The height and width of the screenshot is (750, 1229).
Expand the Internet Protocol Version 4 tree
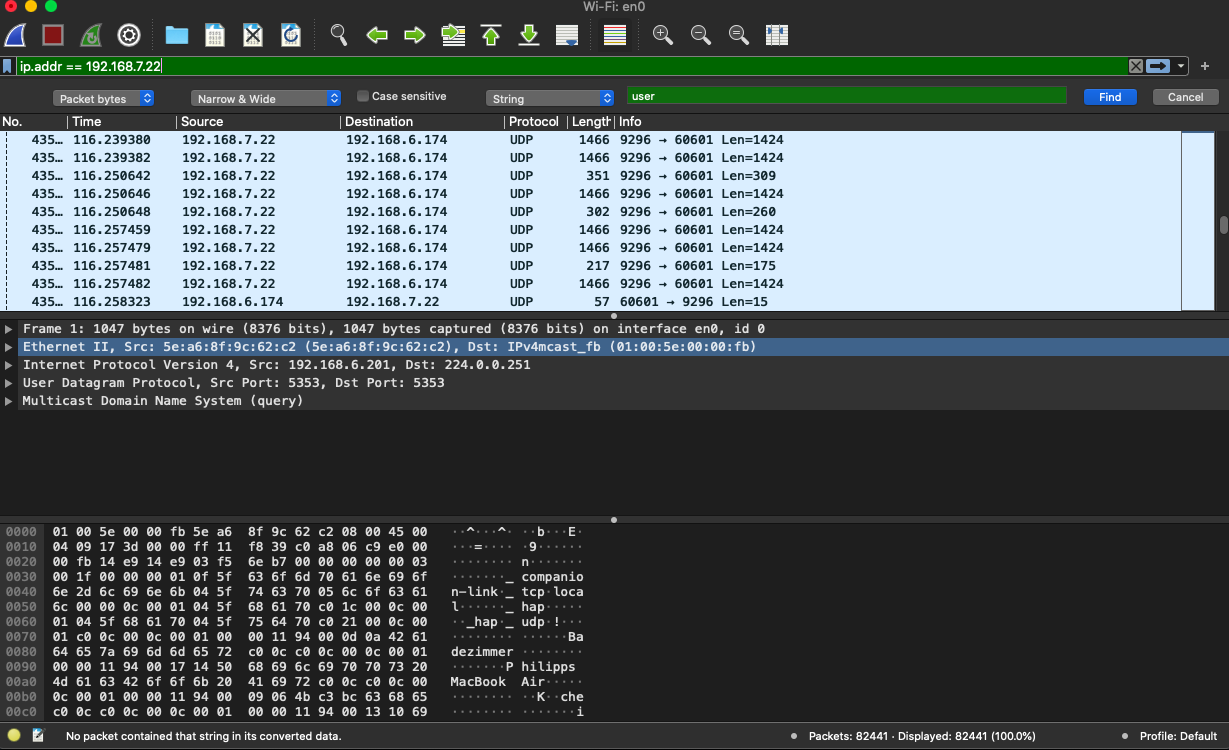click(x=9, y=365)
